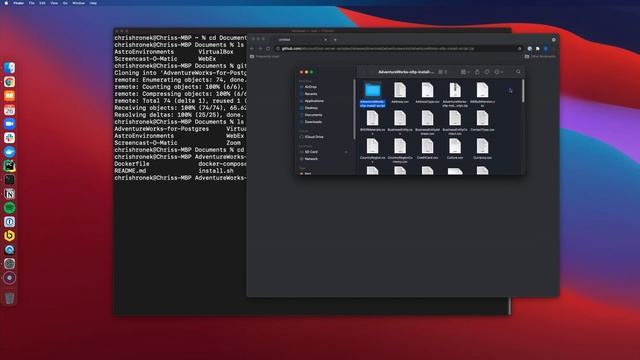Open System Preferences from the Dock
The image size is (640, 360).
[x=9, y=264]
